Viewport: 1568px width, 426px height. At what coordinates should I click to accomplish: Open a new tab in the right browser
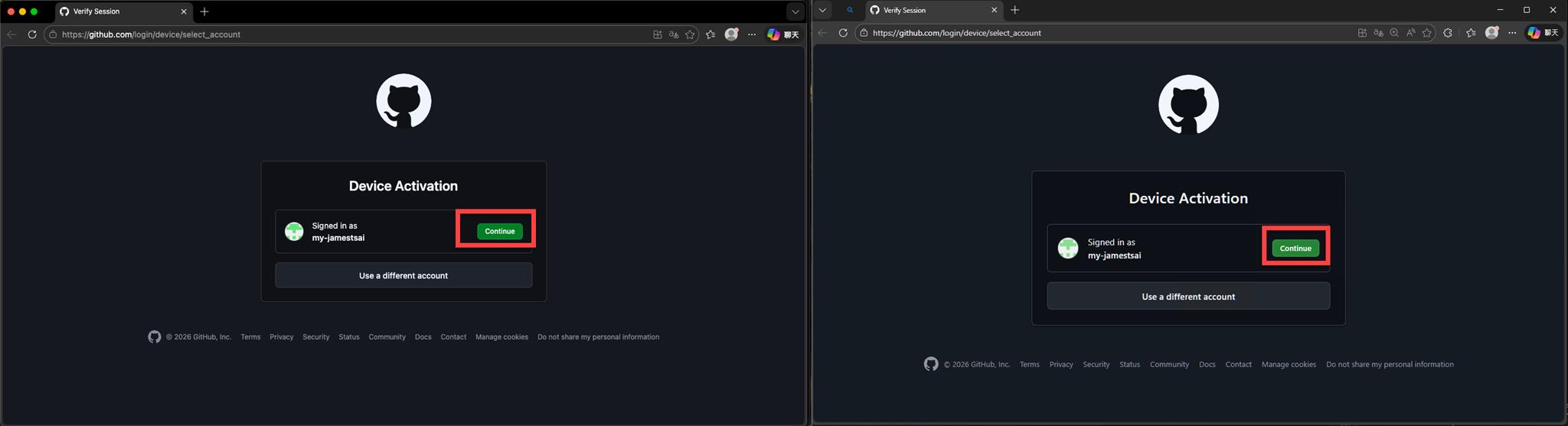1015,10
